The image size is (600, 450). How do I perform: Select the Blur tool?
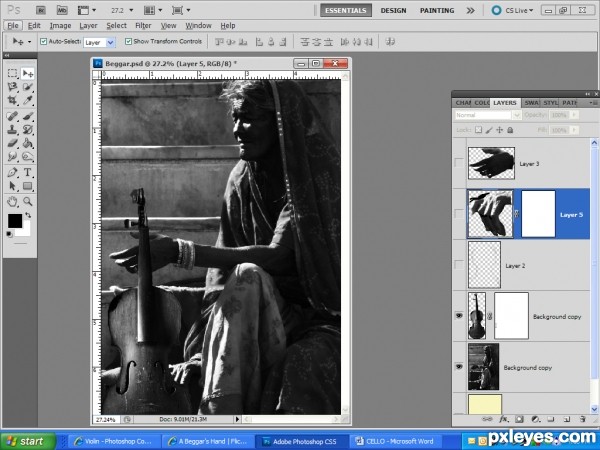click(13, 157)
